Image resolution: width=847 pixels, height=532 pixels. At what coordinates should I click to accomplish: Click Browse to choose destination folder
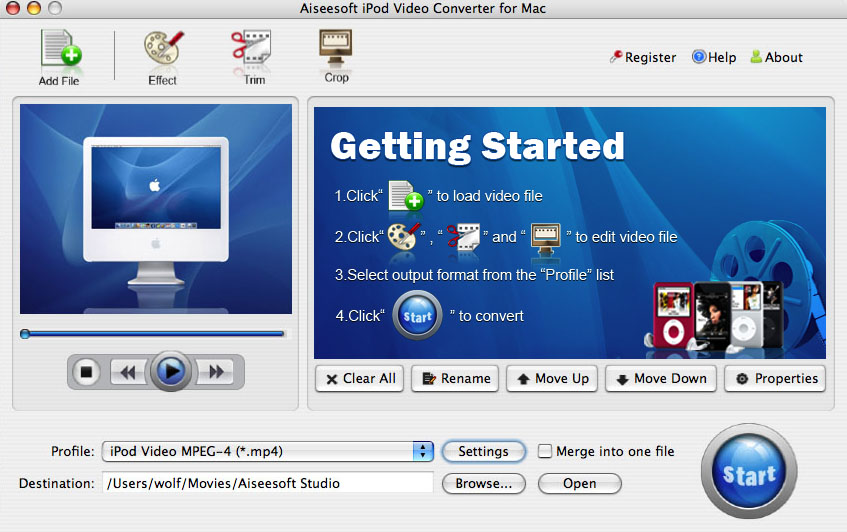[483, 483]
